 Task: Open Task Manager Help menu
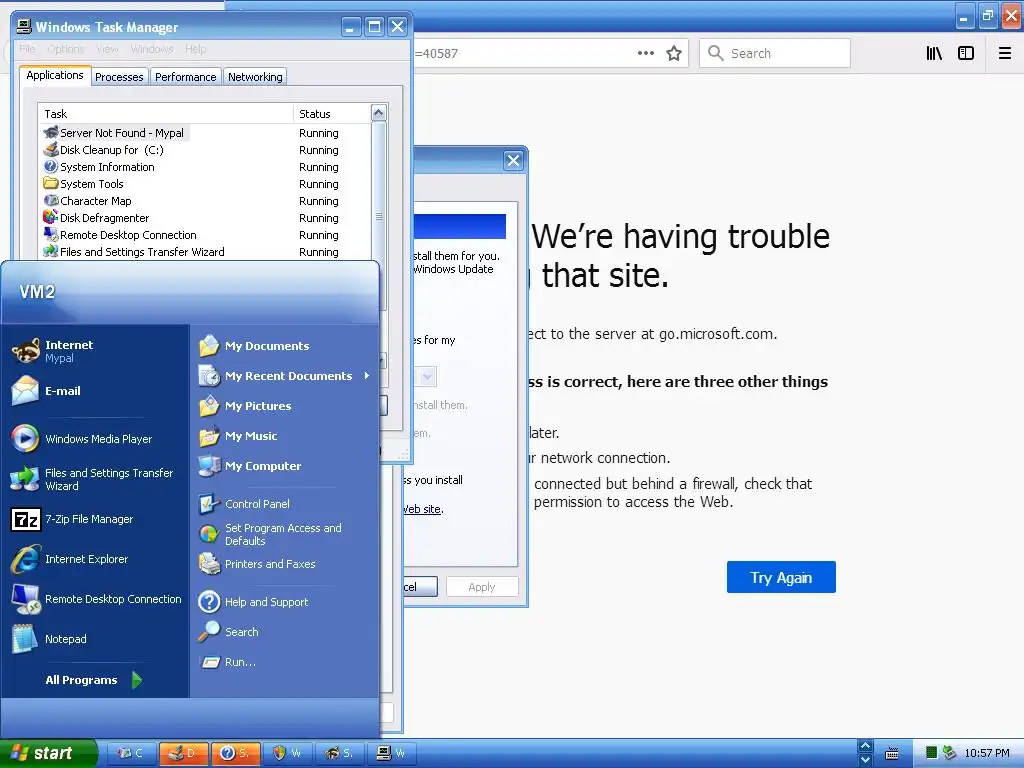coord(195,49)
